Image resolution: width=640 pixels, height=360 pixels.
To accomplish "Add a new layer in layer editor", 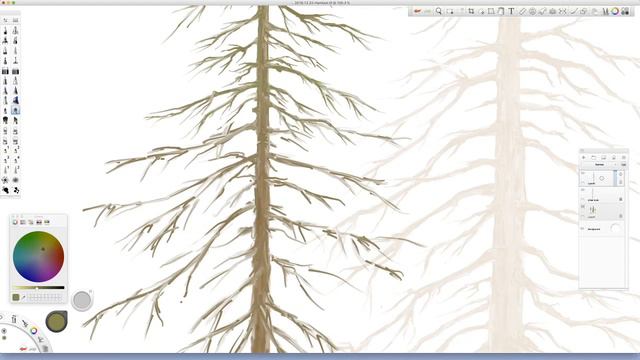I will [584, 158].
